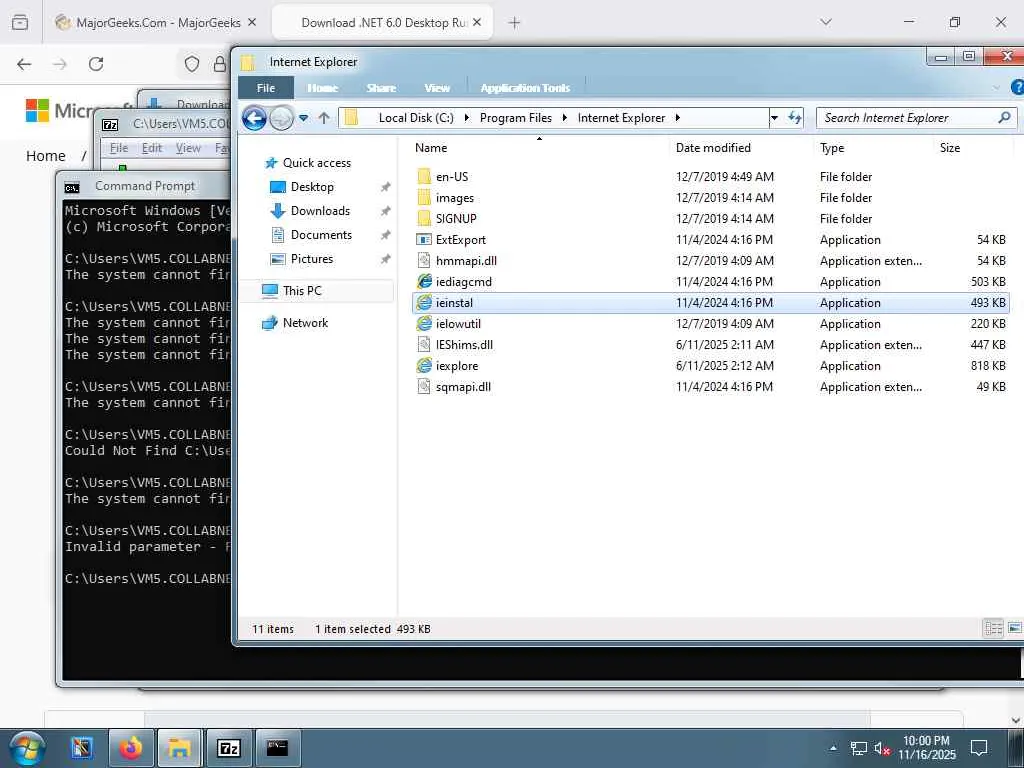Viewport: 1024px width, 768px height.
Task: Expand address bar history dropdown
Action: [x=775, y=118]
